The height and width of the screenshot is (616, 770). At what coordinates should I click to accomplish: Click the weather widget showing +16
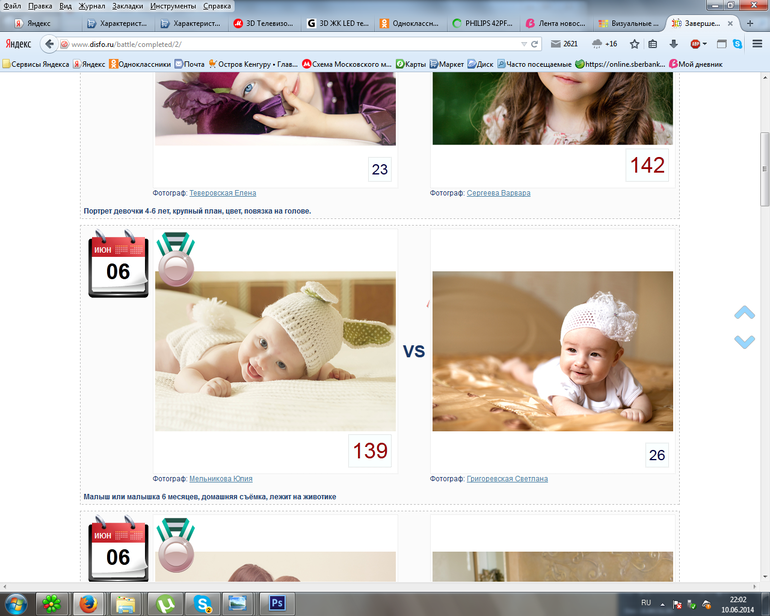tap(605, 44)
